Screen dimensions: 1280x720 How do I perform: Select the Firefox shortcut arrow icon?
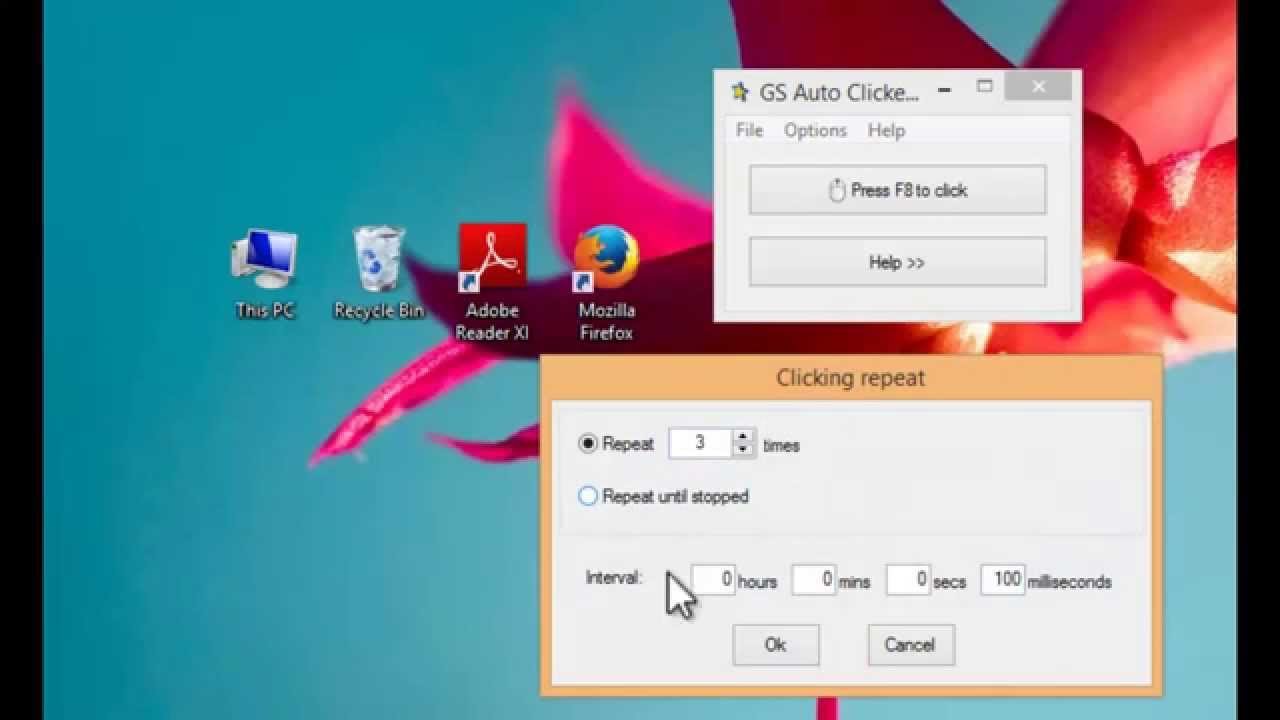584,281
